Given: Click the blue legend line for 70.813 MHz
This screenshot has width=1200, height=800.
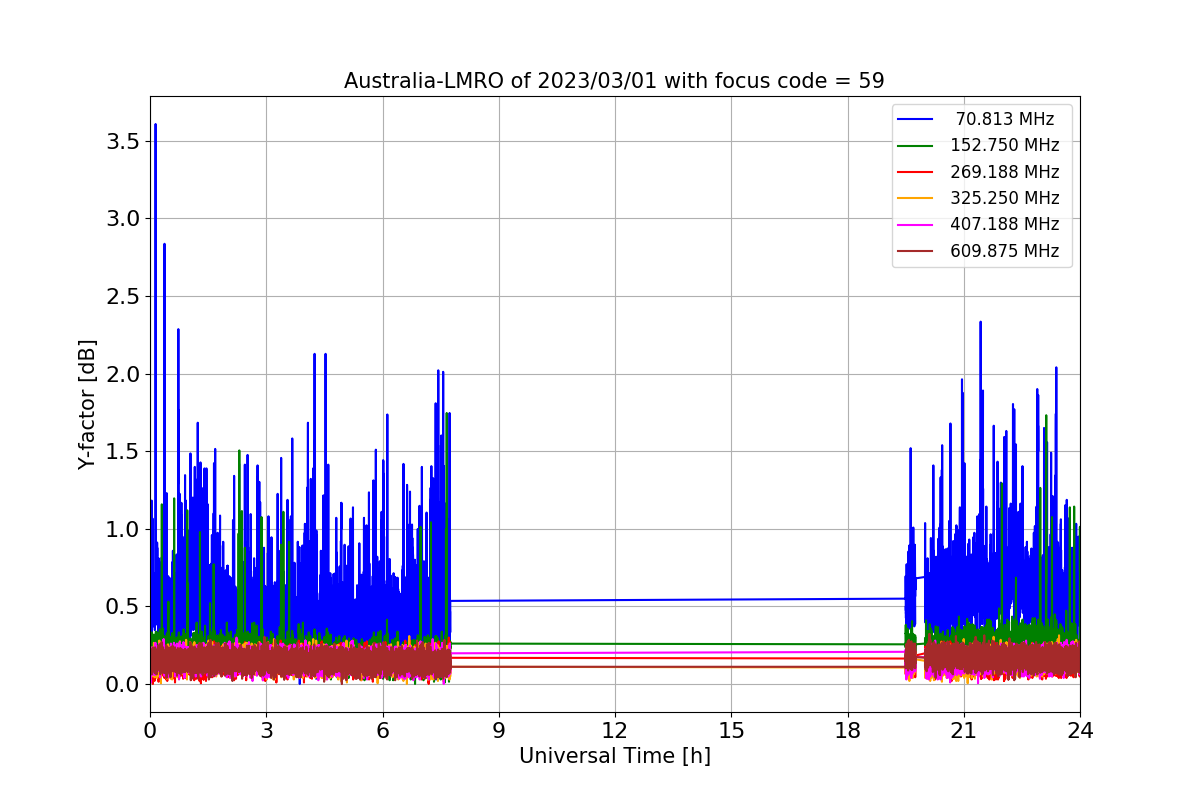Looking at the screenshot, I should click(916, 119).
